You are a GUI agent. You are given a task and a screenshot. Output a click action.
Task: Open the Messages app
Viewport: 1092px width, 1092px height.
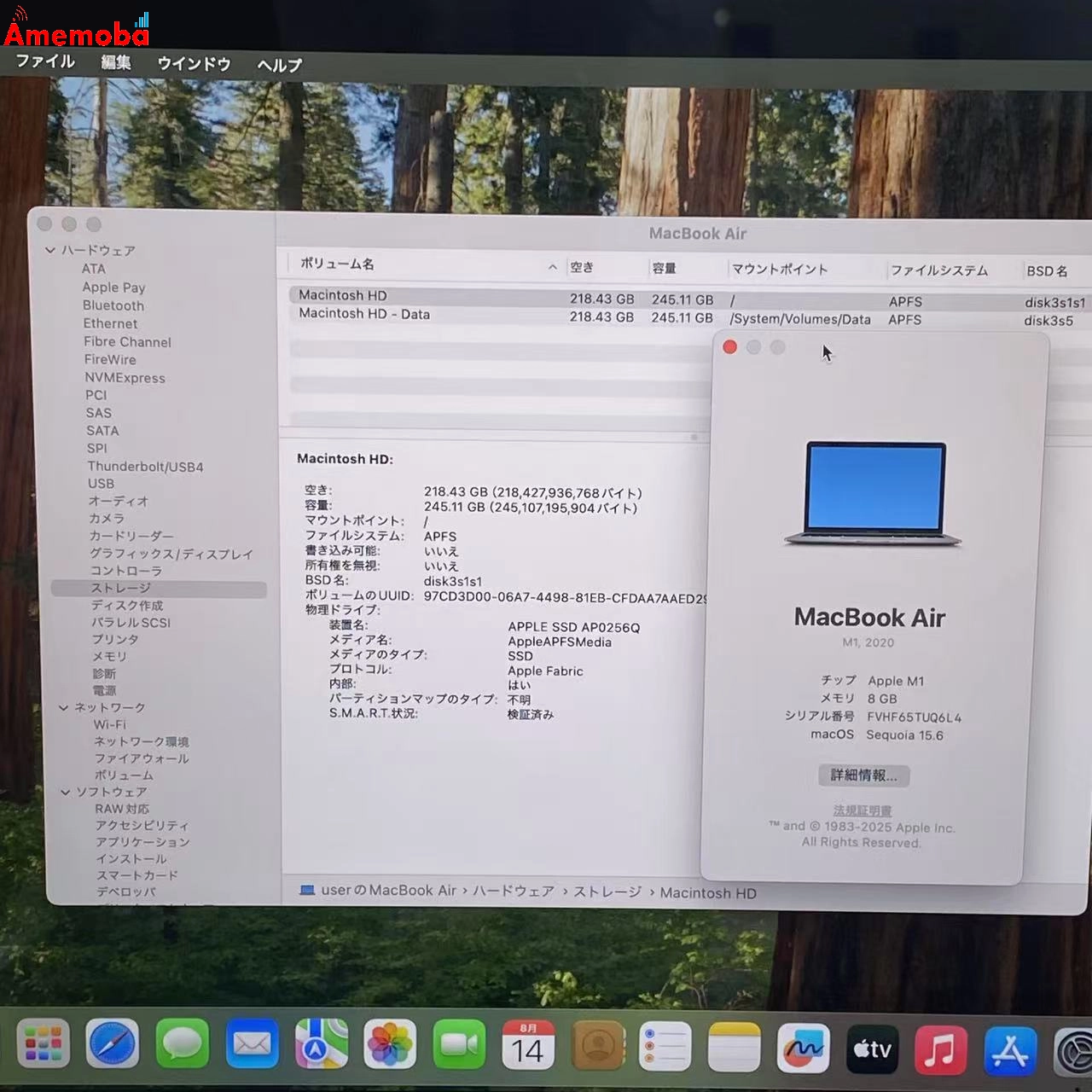(x=182, y=1043)
